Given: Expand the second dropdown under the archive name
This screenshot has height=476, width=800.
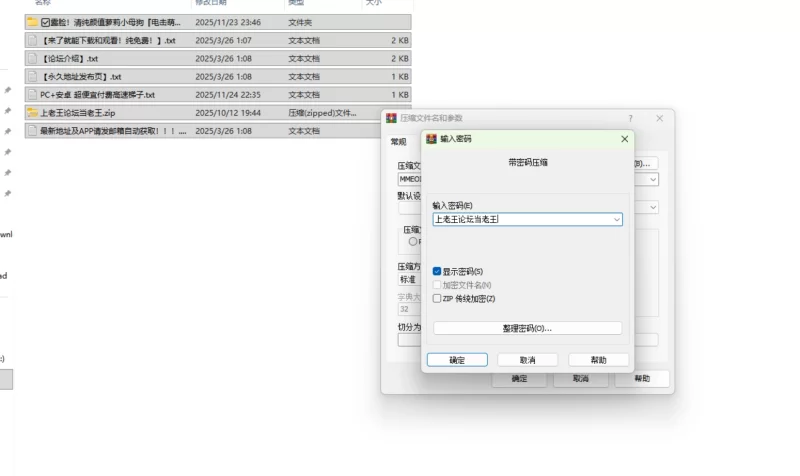Looking at the screenshot, I should pyautogui.click(x=653, y=207).
